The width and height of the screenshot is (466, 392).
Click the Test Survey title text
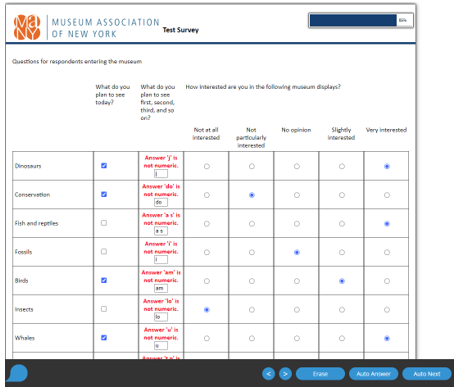pyautogui.click(x=181, y=30)
